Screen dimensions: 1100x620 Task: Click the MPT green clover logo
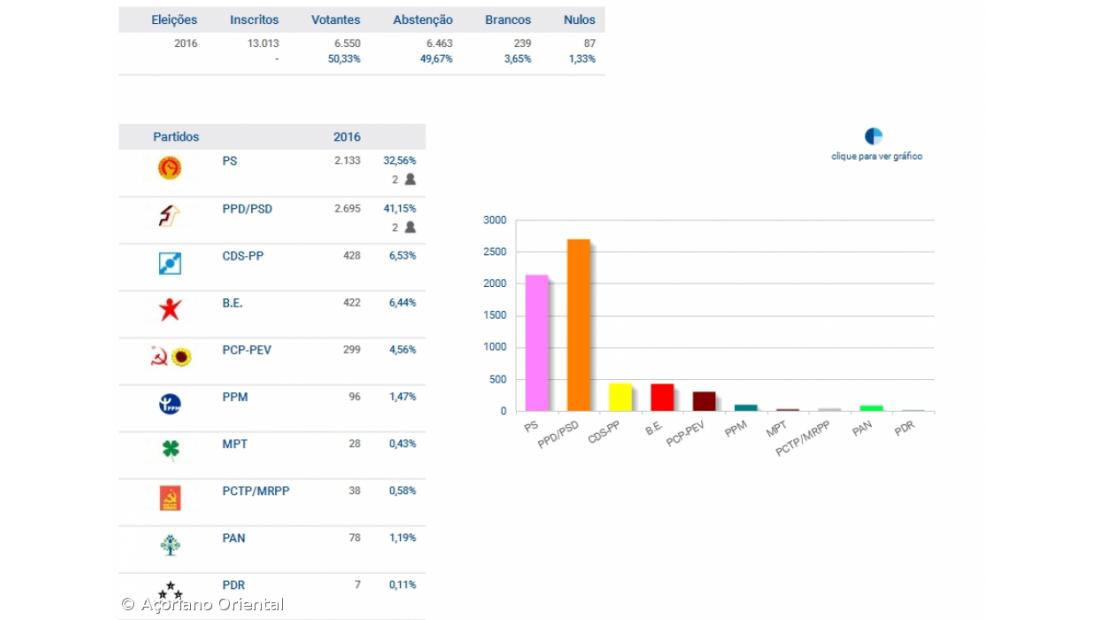pyautogui.click(x=170, y=451)
